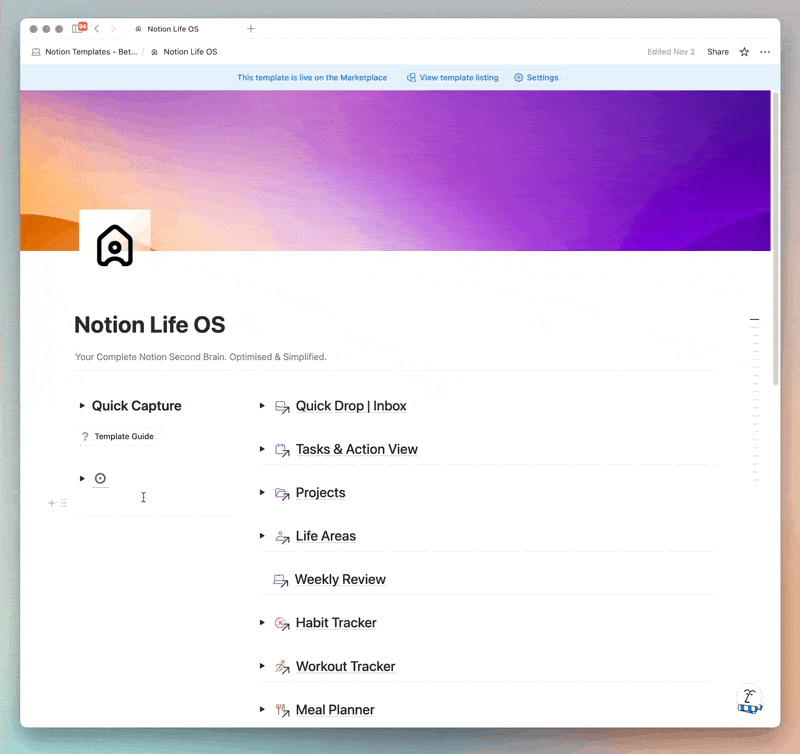The height and width of the screenshot is (754, 800).
Task: Click the Your Complete Notion Second Brain subtitle
Action: 201,357
